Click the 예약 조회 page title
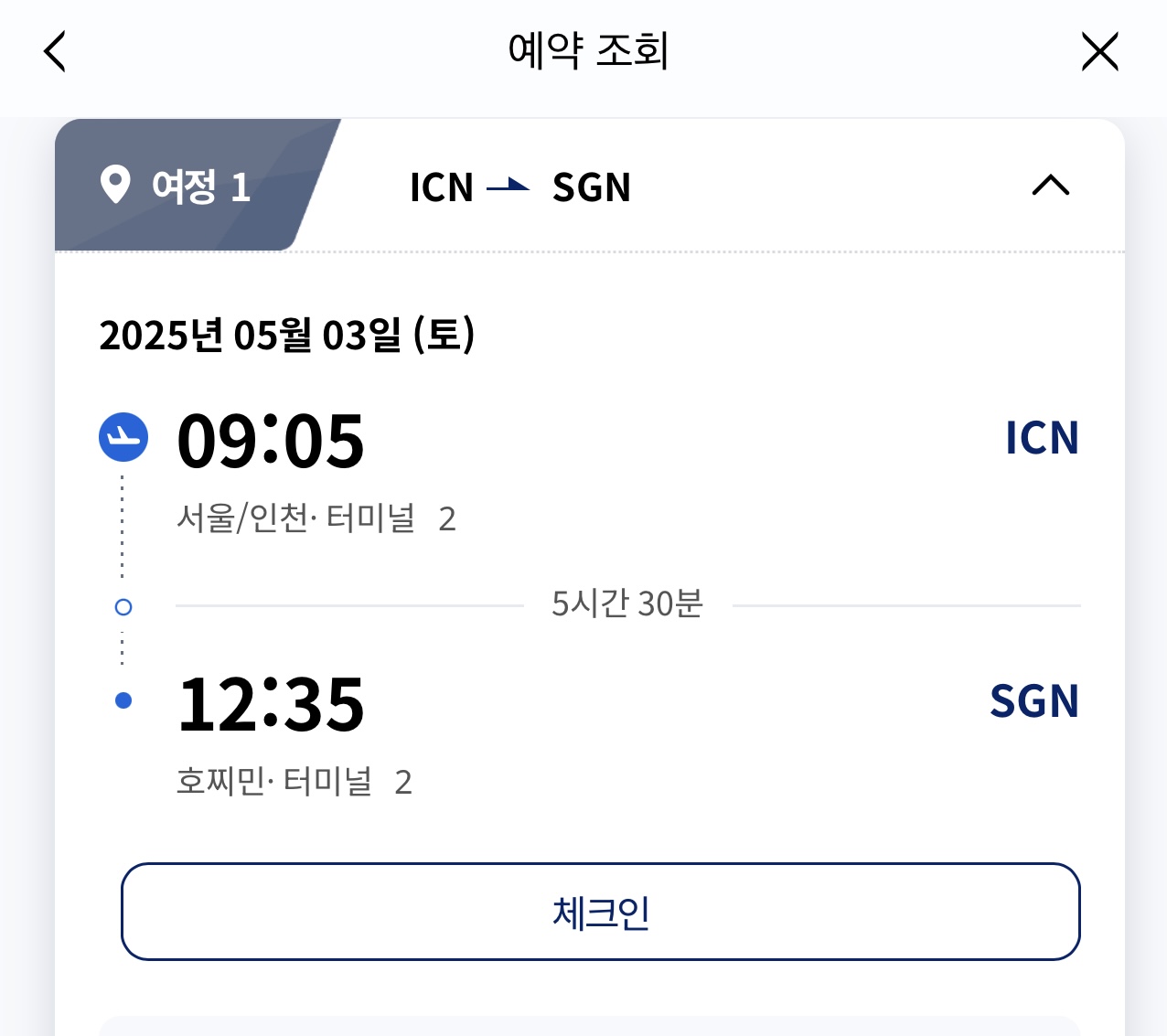Viewport: 1167px width, 1036px height. 588,50
